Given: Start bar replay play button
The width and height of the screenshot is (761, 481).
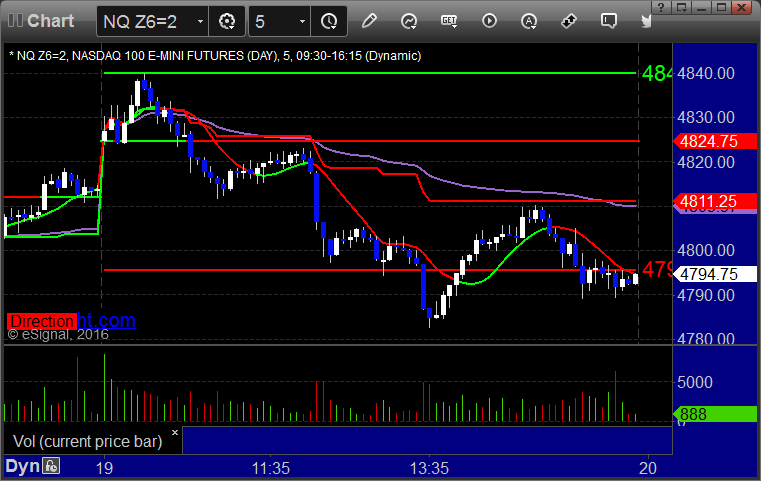Looking at the screenshot, I should click(x=489, y=21).
